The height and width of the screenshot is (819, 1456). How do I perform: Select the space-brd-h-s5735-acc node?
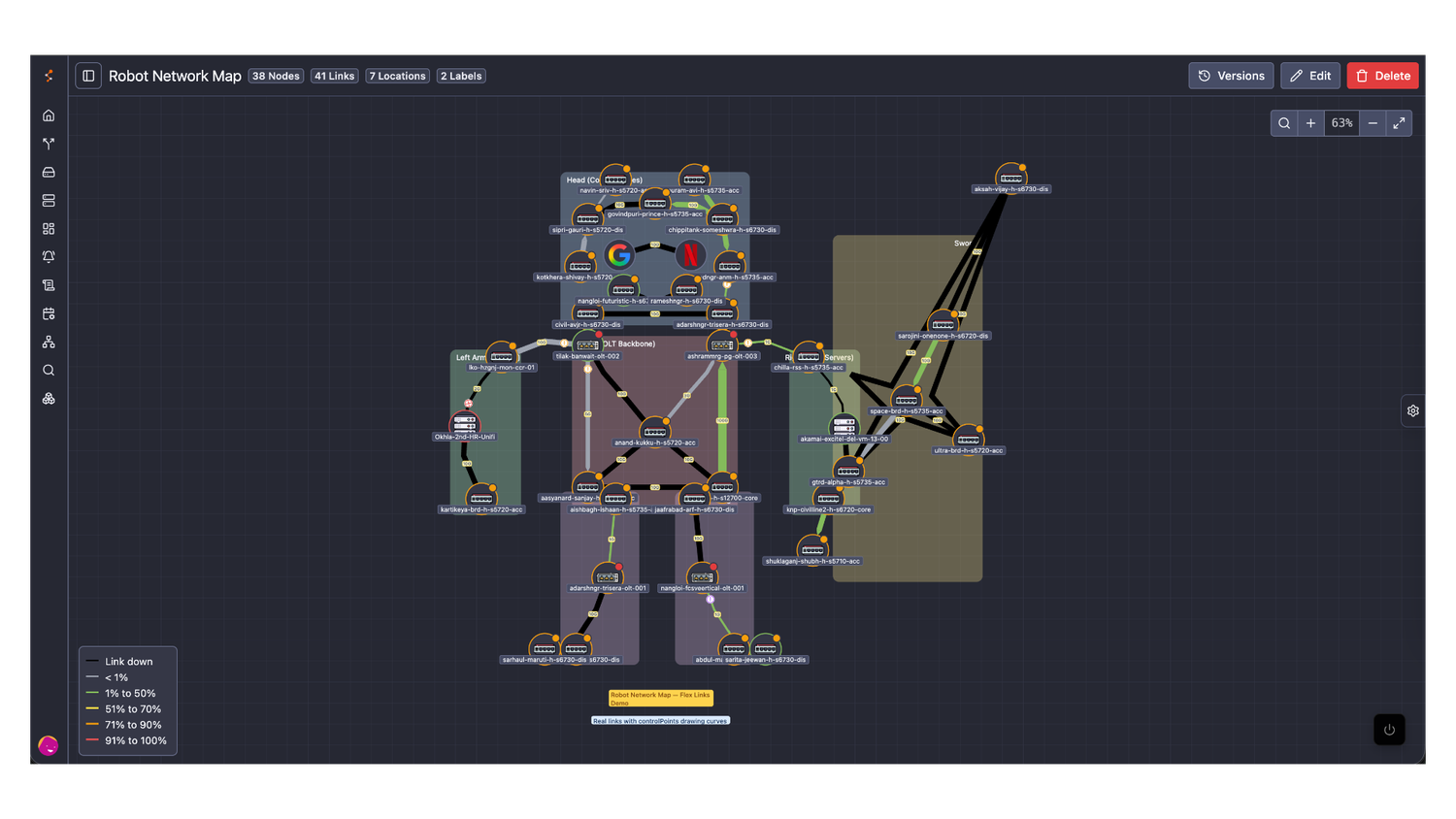[907, 399]
